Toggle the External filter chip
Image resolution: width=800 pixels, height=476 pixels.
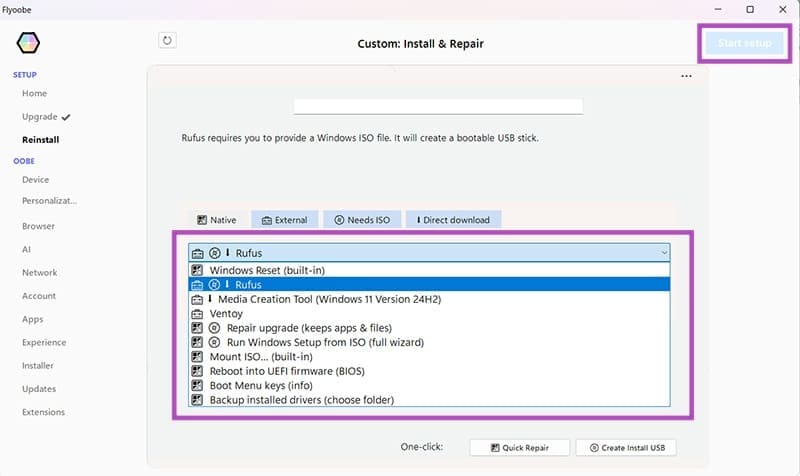point(285,220)
